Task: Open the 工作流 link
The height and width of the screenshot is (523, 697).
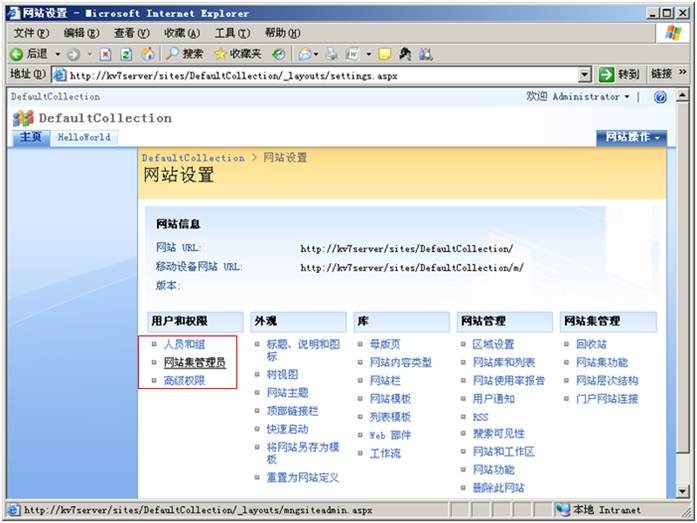Action: 385,453
